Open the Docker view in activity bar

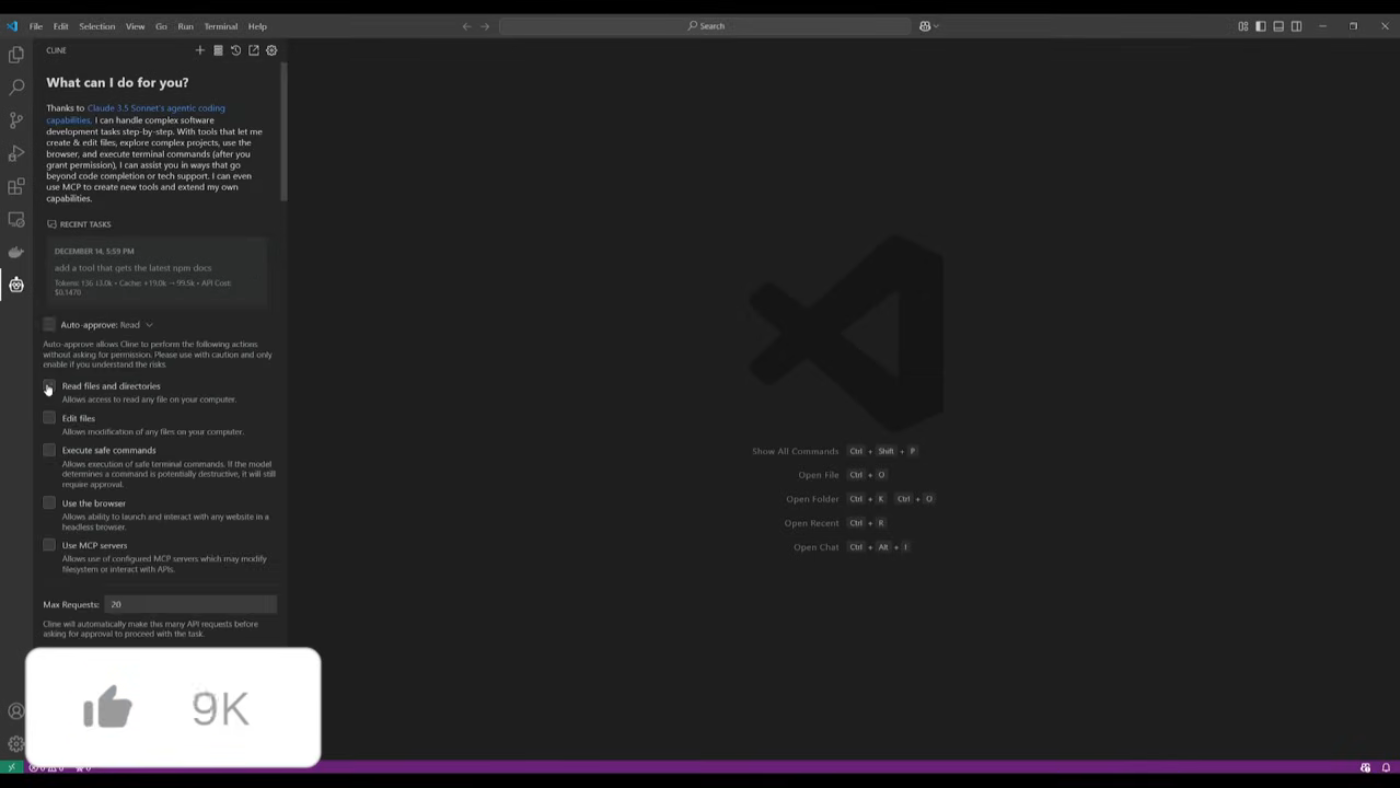pyautogui.click(x=16, y=252)
